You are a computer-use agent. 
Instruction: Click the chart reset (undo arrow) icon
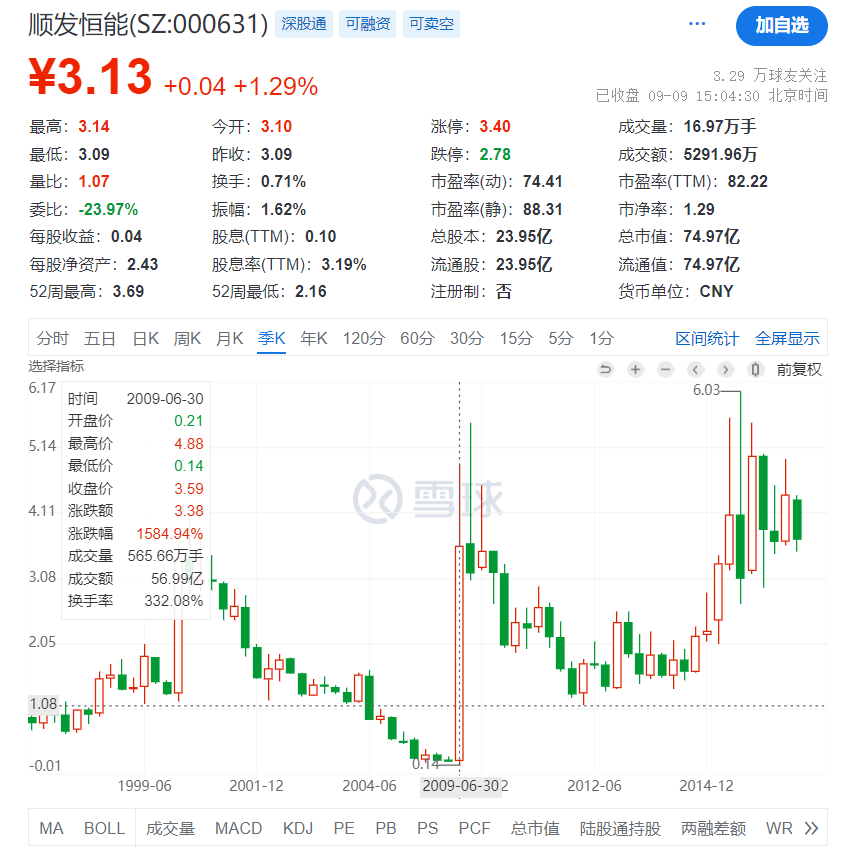click(x=605, y=370)
